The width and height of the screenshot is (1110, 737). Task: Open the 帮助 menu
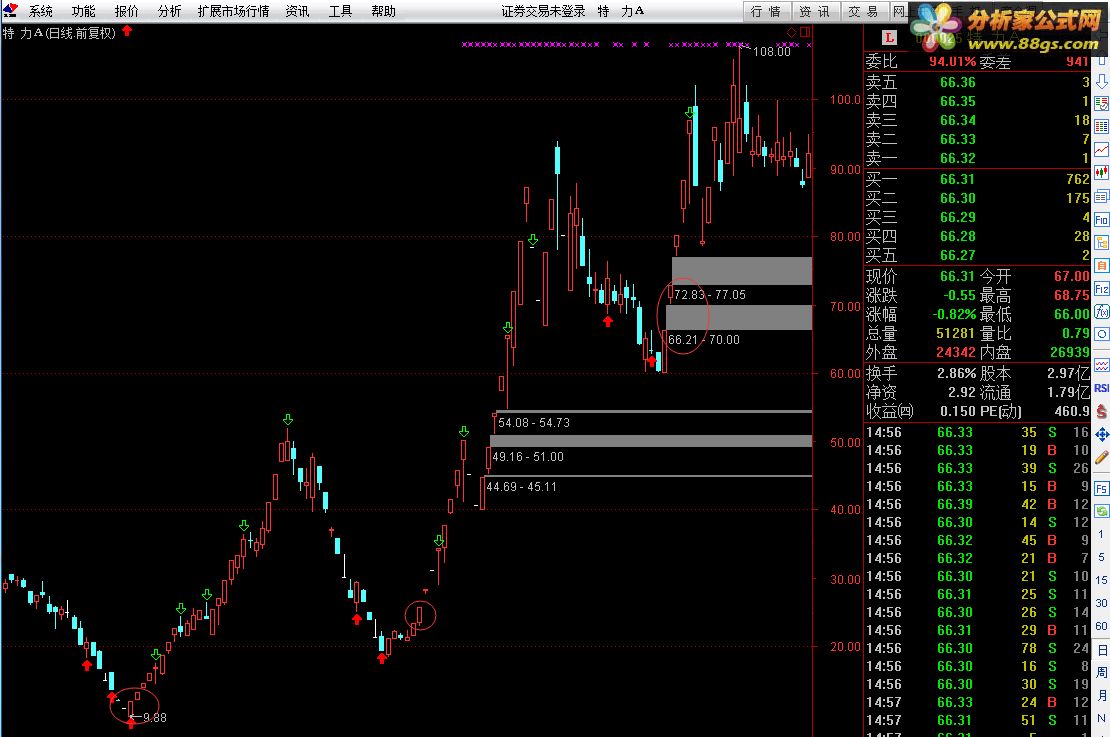tap(384, 11)
